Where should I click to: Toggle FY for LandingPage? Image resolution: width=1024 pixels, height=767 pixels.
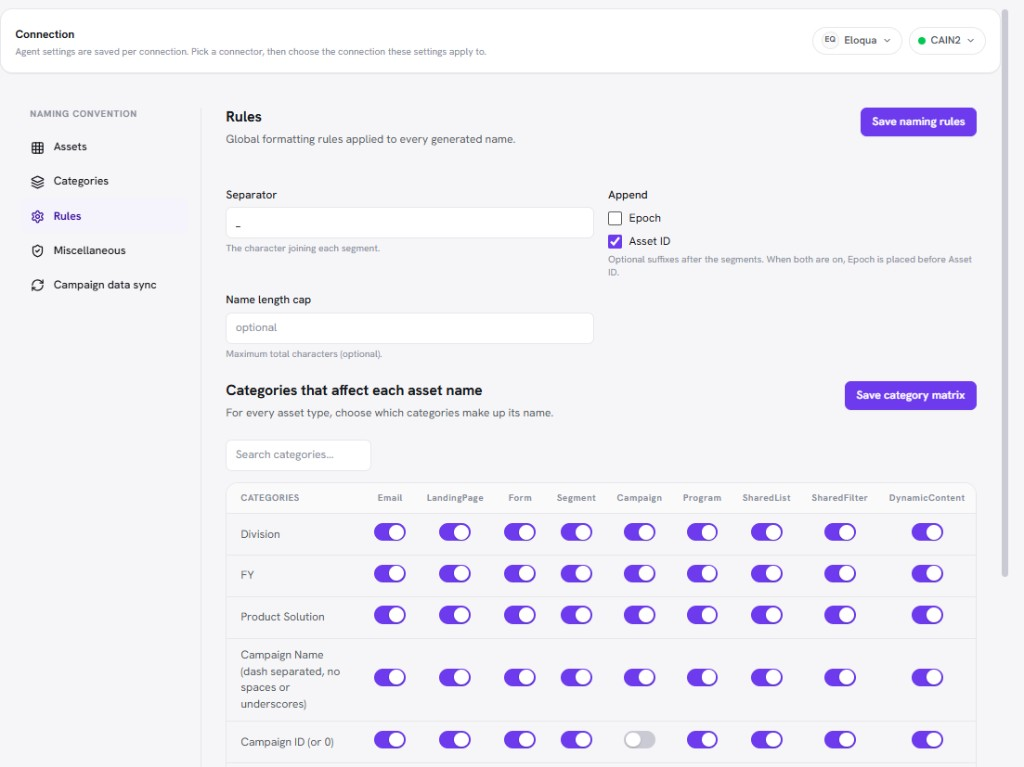point(455,574)
